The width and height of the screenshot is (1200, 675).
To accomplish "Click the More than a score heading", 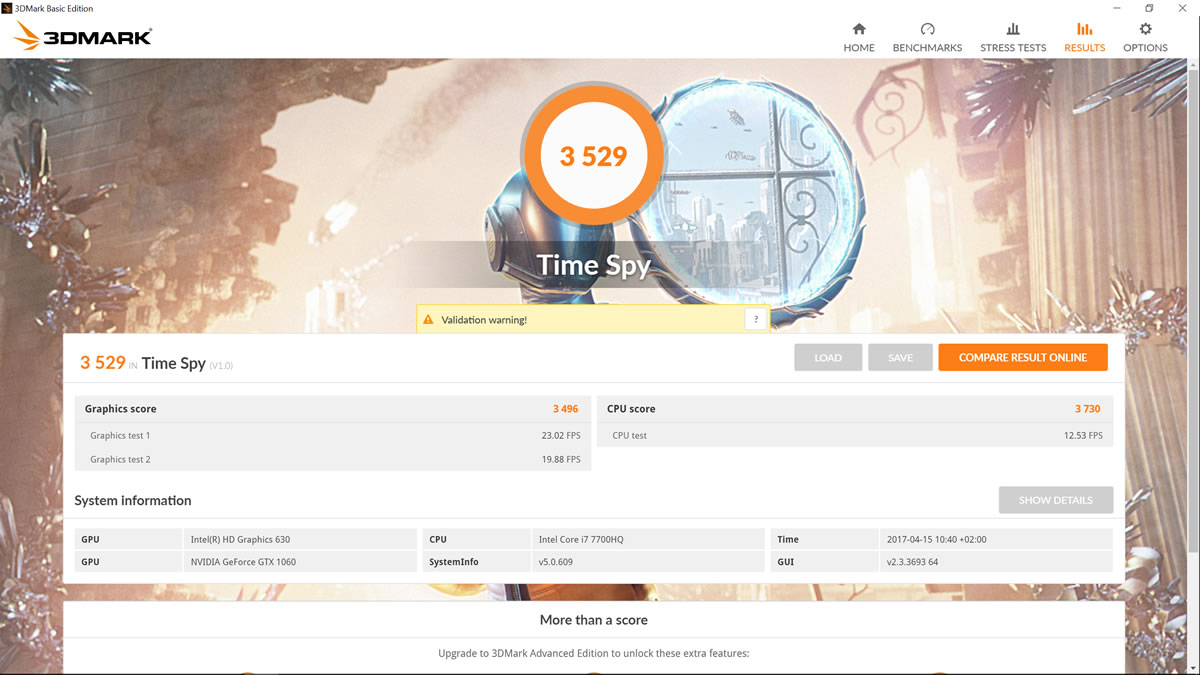I will (x=594, y=620).
